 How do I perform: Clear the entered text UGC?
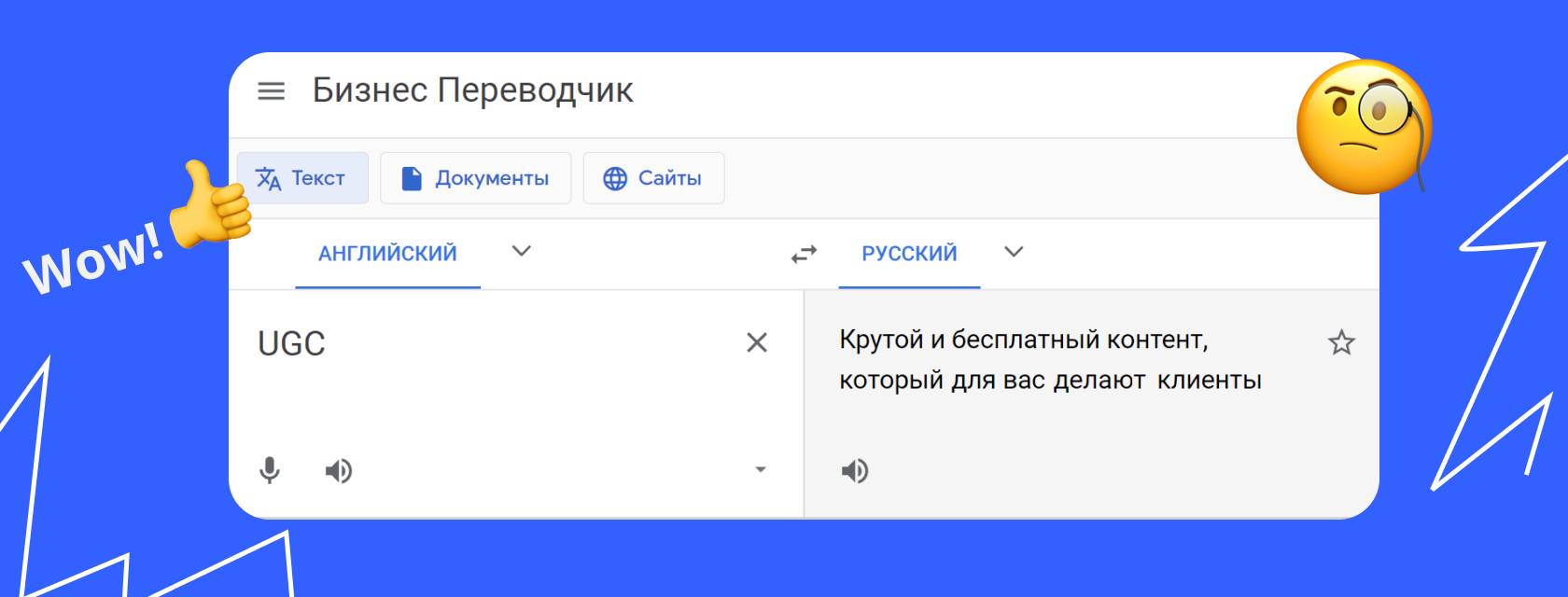point(757,343)
